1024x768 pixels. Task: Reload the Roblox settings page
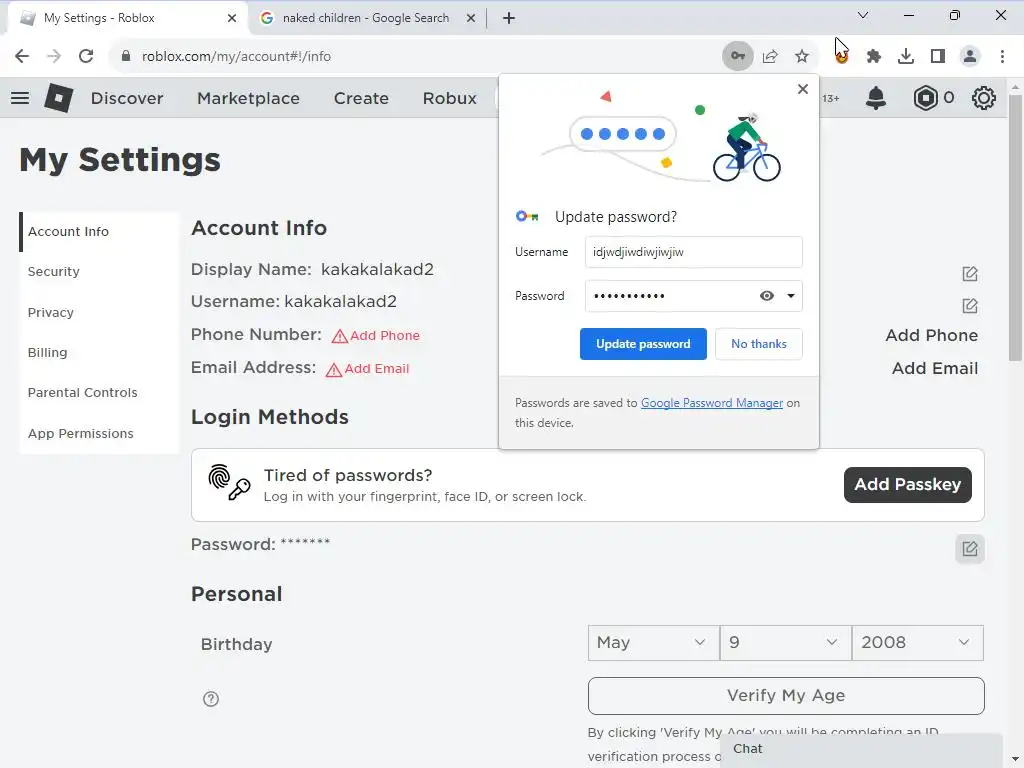pos(86,56)
